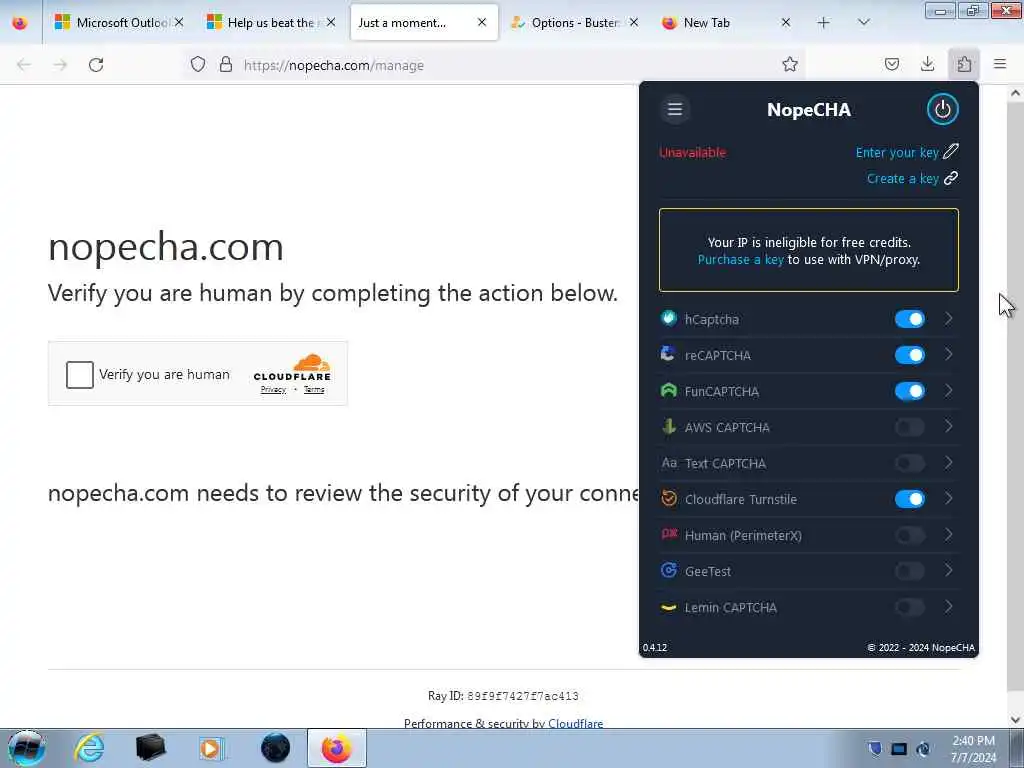1024x768 pixels.
Task: Expand hCaptcha settings chevron
Action: 949,318
